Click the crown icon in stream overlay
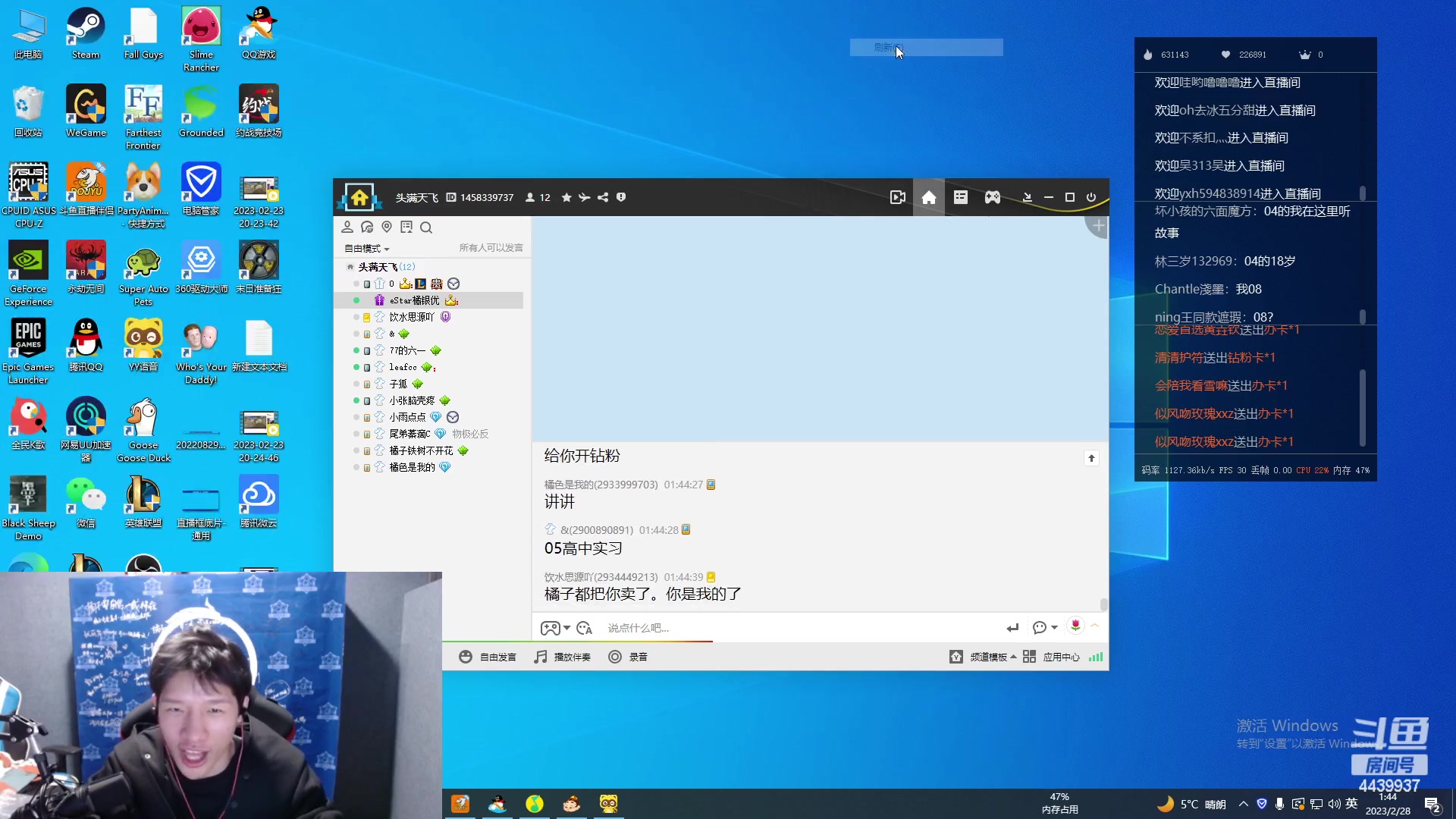This screenshot has height=819, width=1456. click(x=1304, y=55)
